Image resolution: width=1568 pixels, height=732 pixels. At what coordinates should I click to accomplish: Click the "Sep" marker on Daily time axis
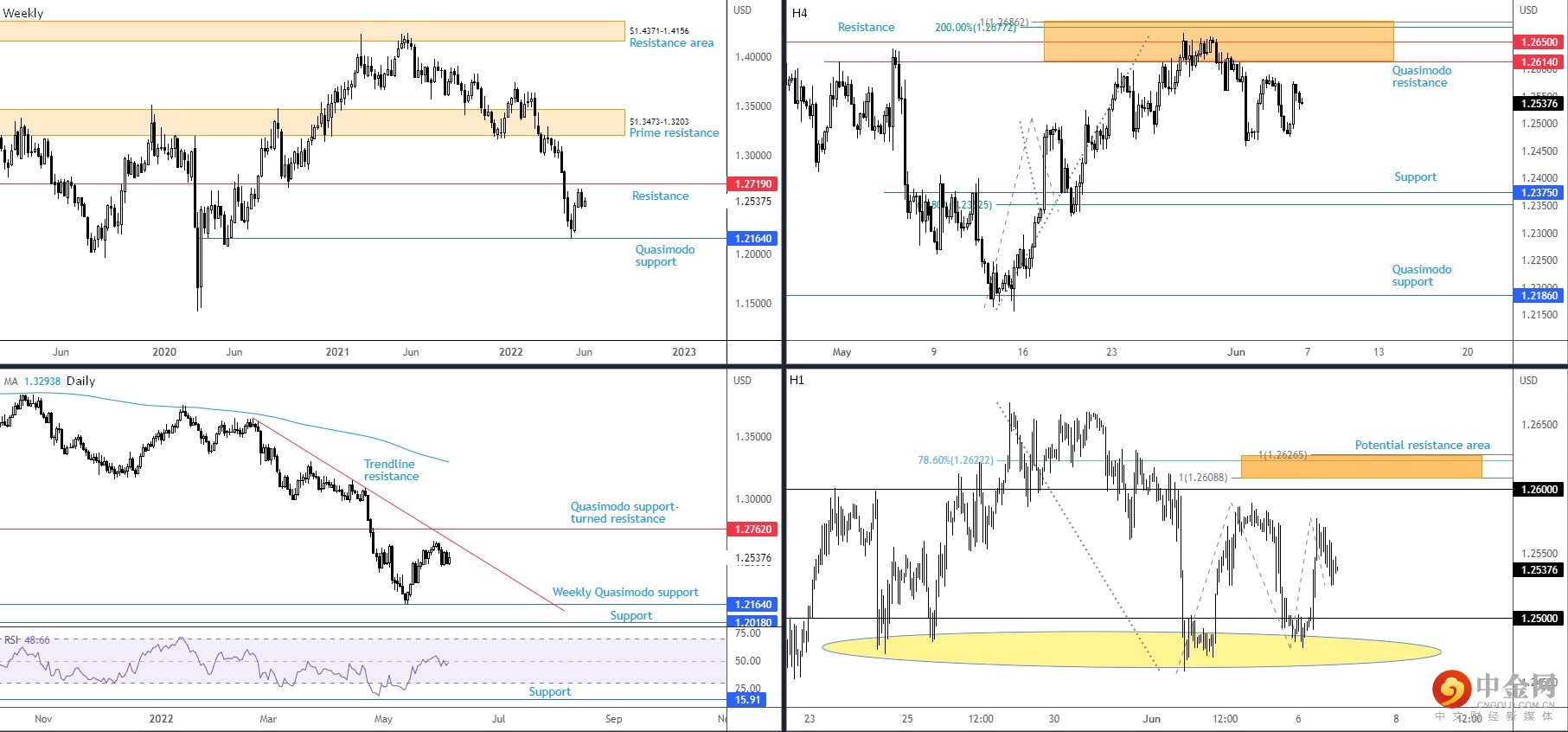[613, 719]
